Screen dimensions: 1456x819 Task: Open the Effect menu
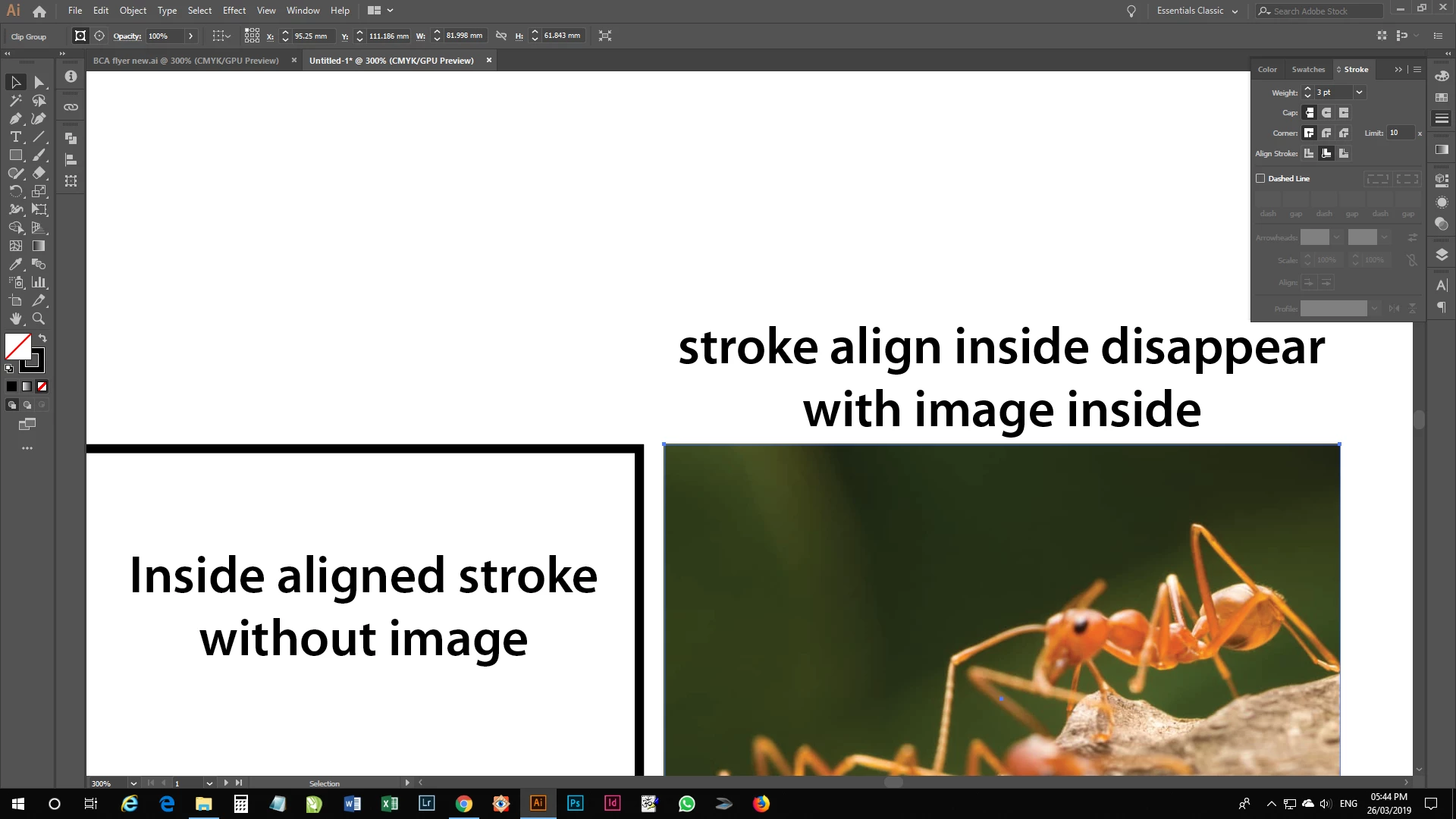point(234,11)
